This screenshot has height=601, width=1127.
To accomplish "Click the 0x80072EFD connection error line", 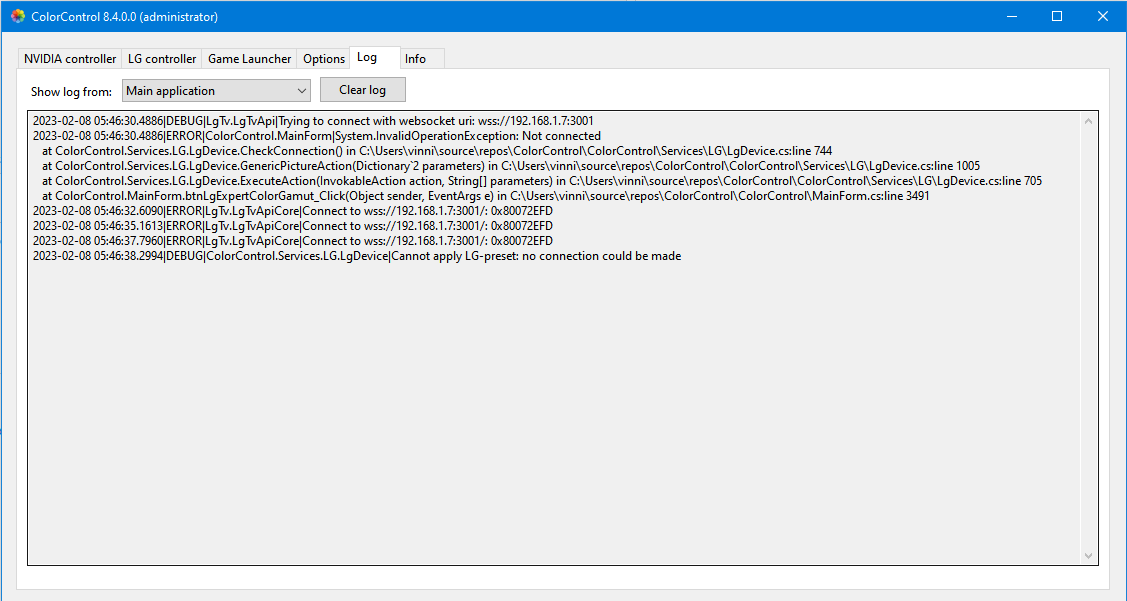I will (292, 210).
